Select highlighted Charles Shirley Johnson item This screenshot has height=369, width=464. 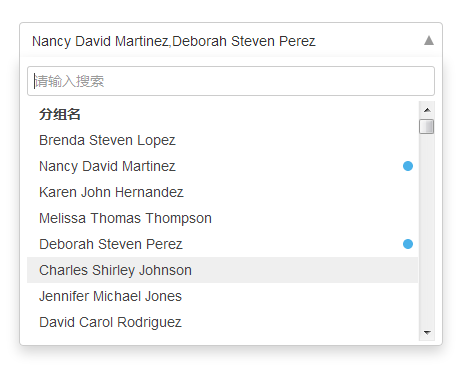click(222, 270)
